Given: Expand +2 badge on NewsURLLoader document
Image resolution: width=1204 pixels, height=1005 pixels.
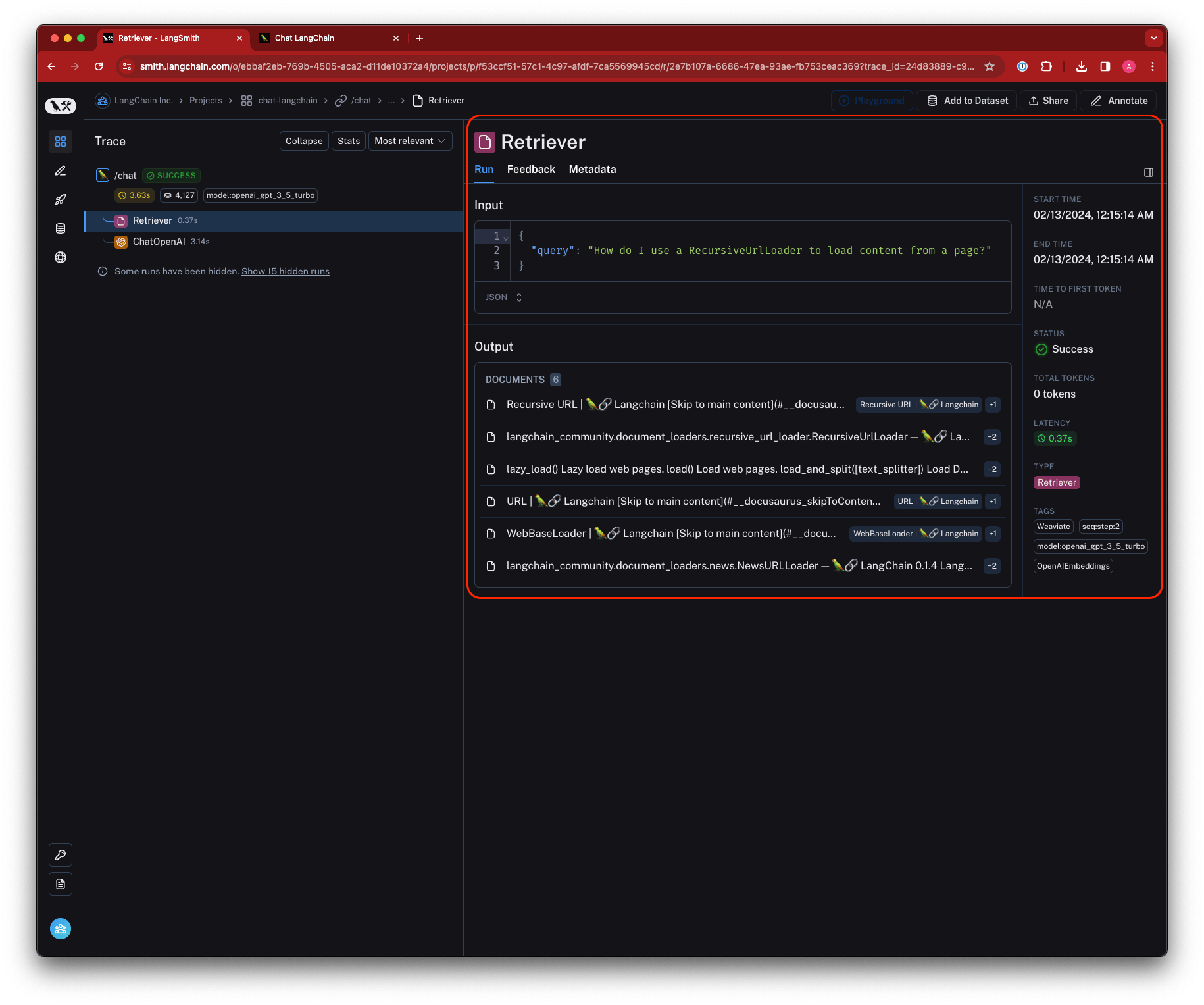Looking at the screenshot, I should [x=992, y=566].
